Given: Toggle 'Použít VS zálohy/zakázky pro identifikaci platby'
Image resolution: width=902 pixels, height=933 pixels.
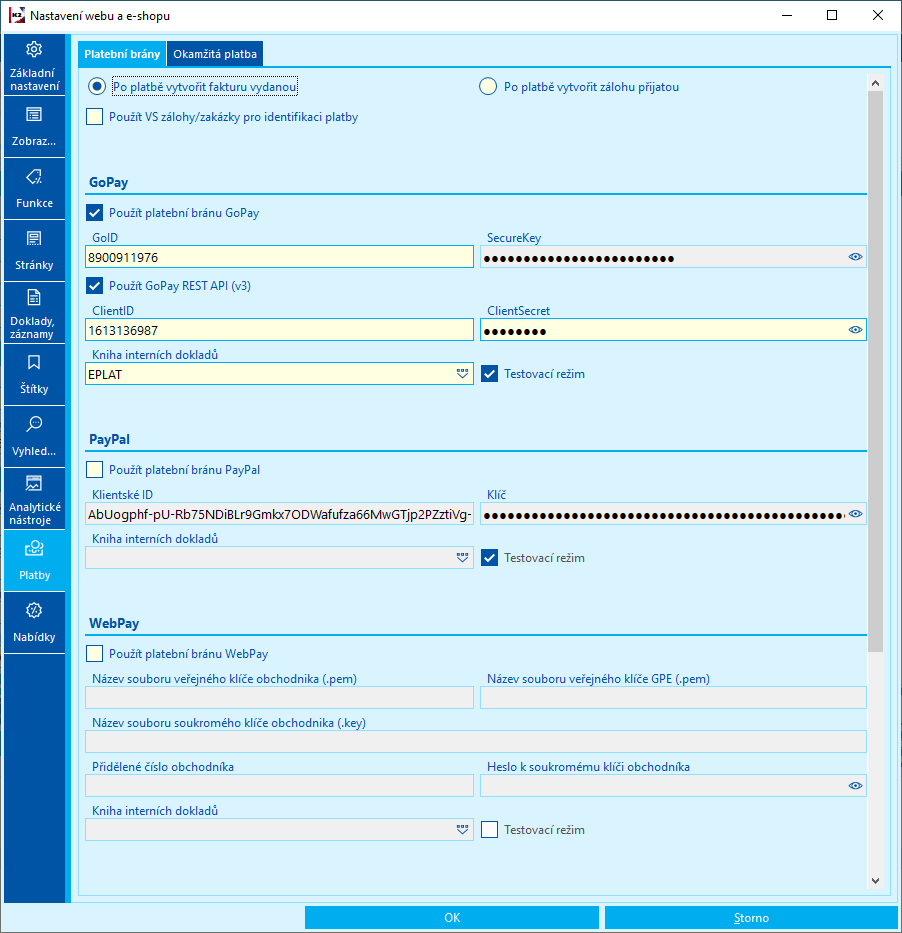Looking at the screenshot, I should (95, 117).
